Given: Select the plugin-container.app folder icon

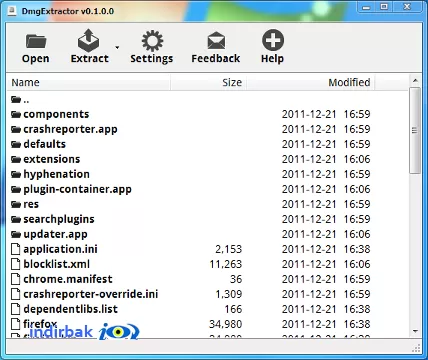Looking at the screenshot, I should [16, 189].
